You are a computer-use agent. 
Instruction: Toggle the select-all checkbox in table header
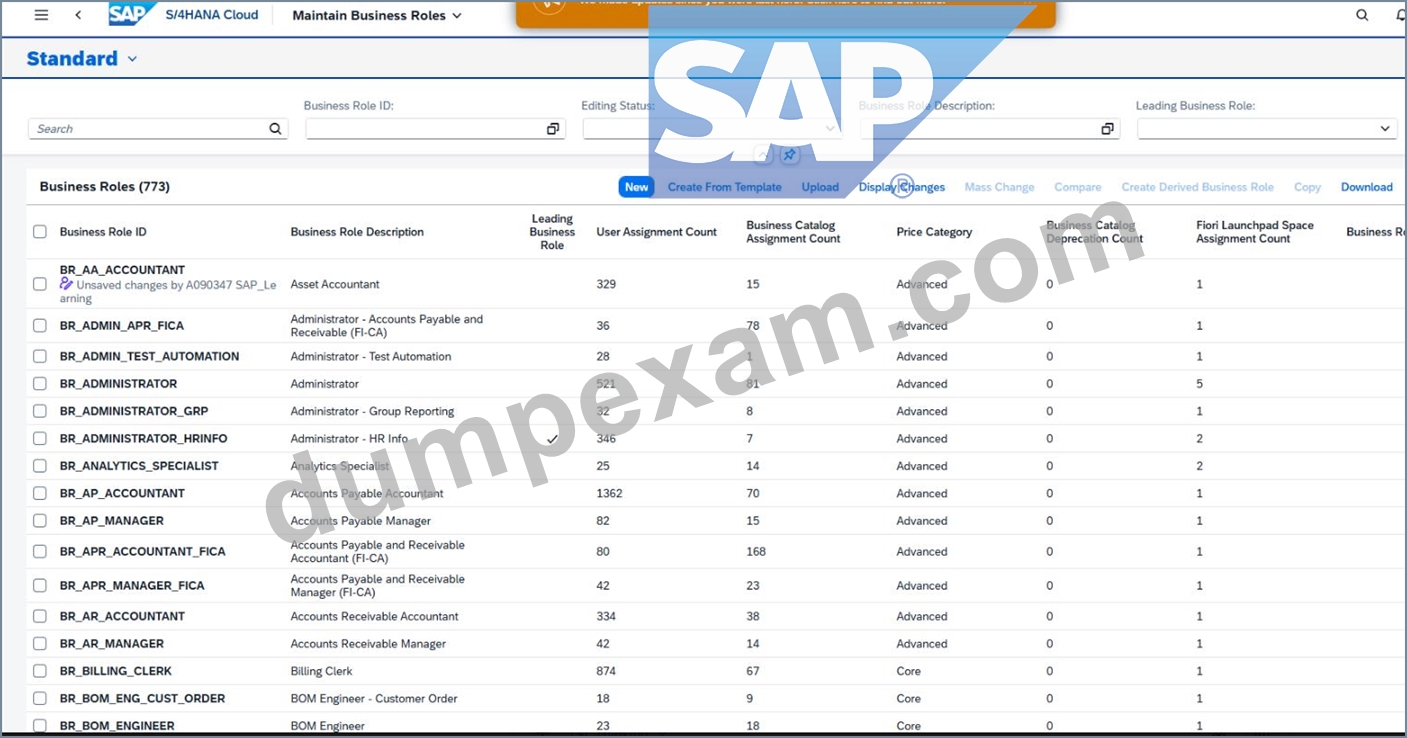coord(40,232)
